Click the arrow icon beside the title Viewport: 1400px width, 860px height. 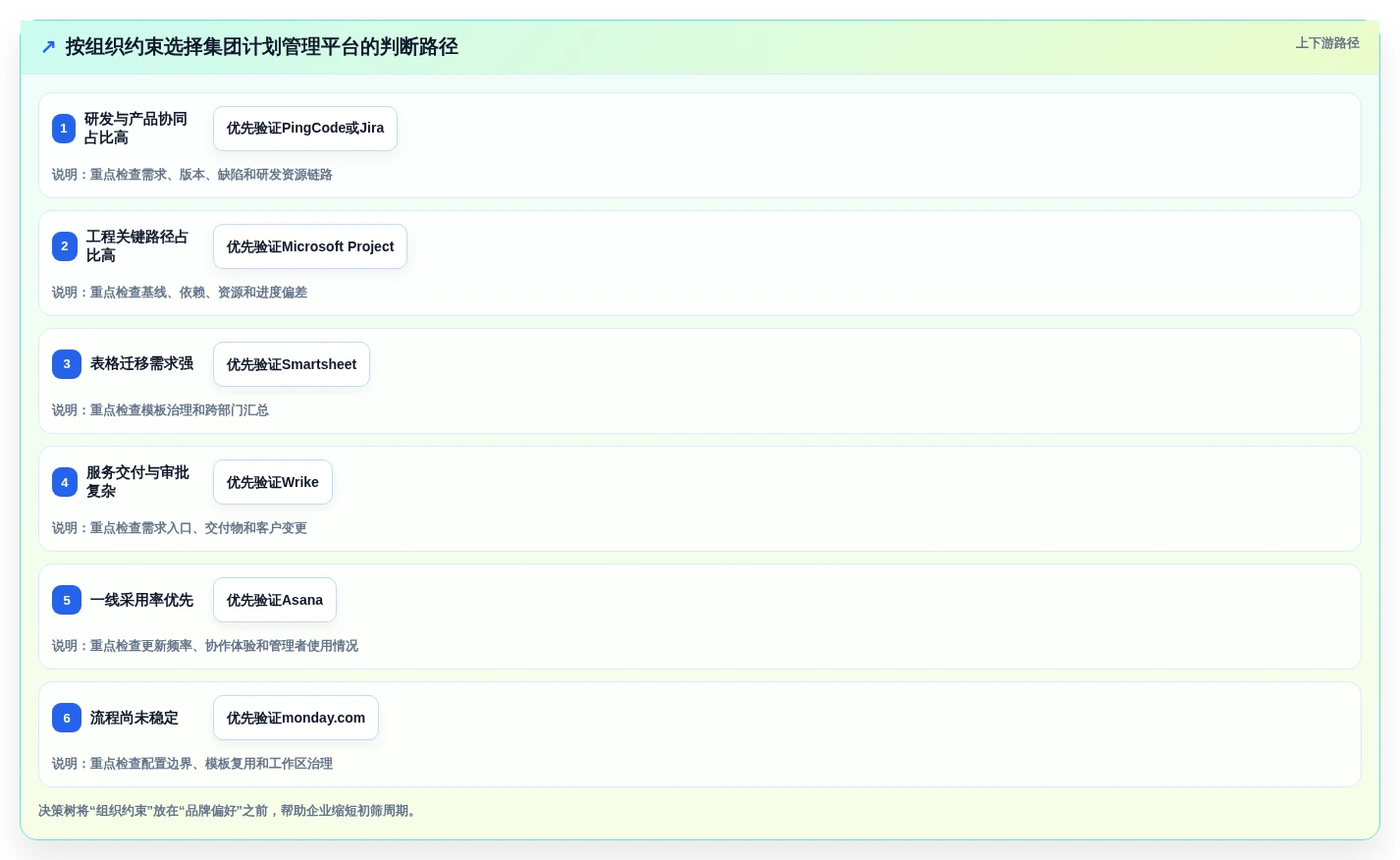(x=48, y=47)
